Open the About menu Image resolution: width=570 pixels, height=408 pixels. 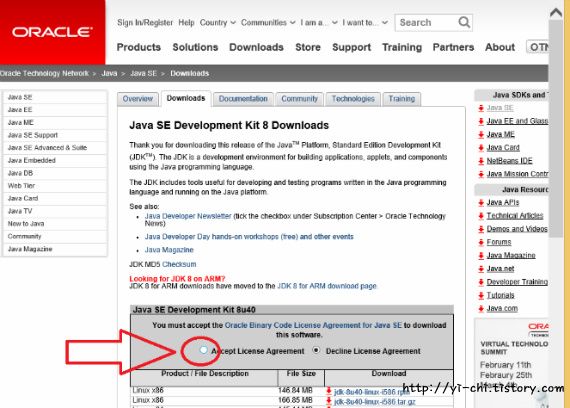pos(500,47)
